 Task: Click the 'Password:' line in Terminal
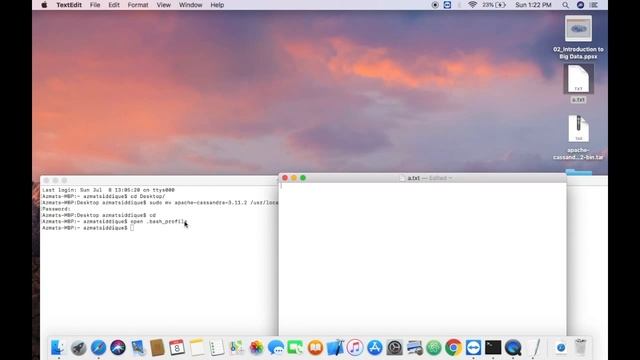tap(56, 209)
